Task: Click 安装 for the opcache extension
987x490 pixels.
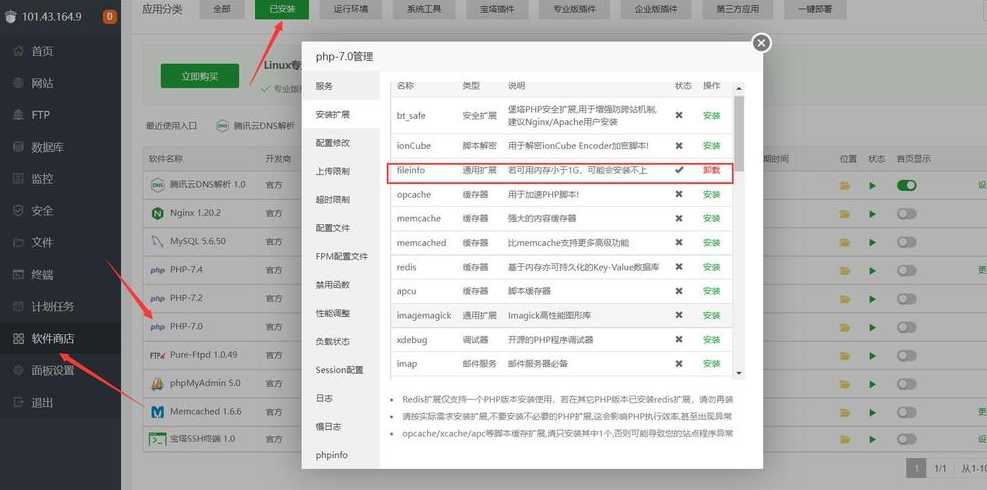Action: (711, 195)
